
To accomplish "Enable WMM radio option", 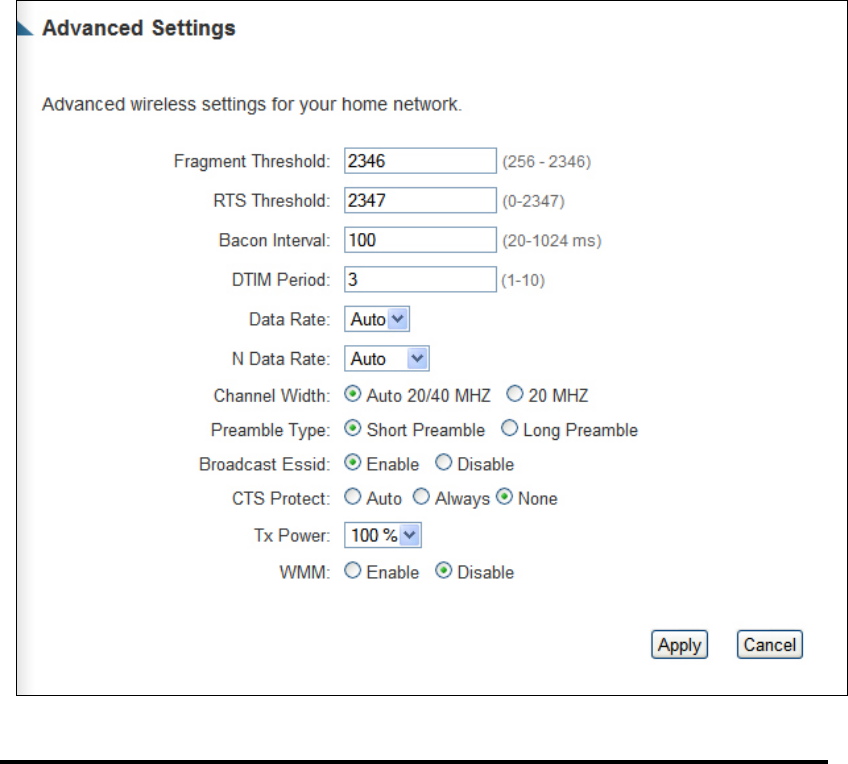I will coord(353,570).
